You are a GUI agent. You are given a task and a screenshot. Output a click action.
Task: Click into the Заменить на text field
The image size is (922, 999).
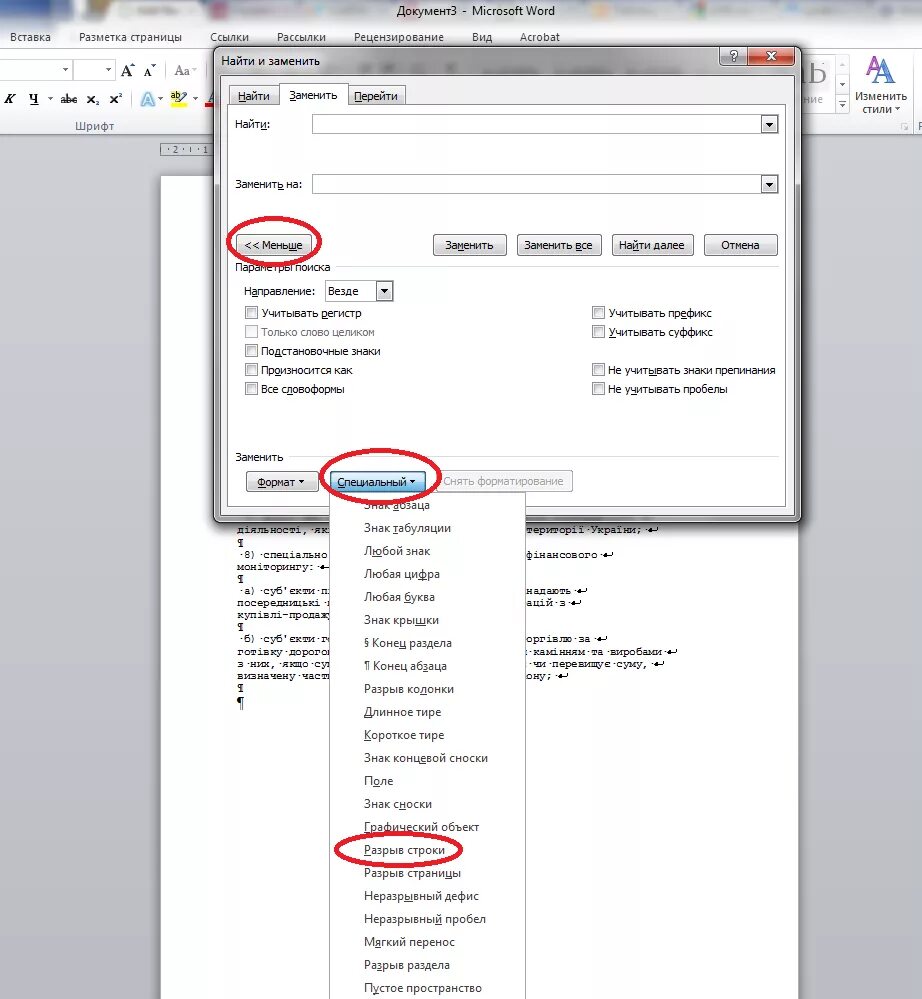pos(537,184)
